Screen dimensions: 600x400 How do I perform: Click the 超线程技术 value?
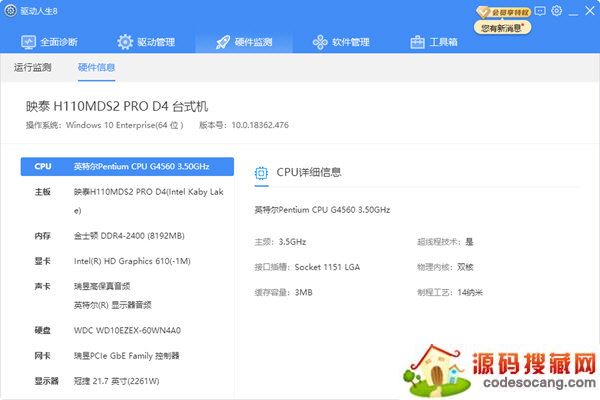tap(469, 242)
